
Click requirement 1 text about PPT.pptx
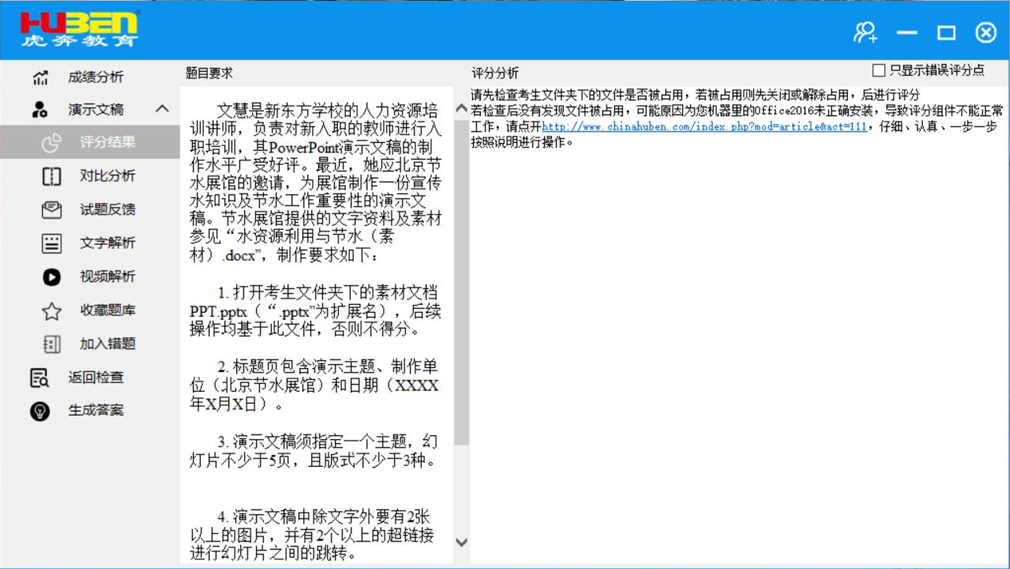(x=315, y=311)
